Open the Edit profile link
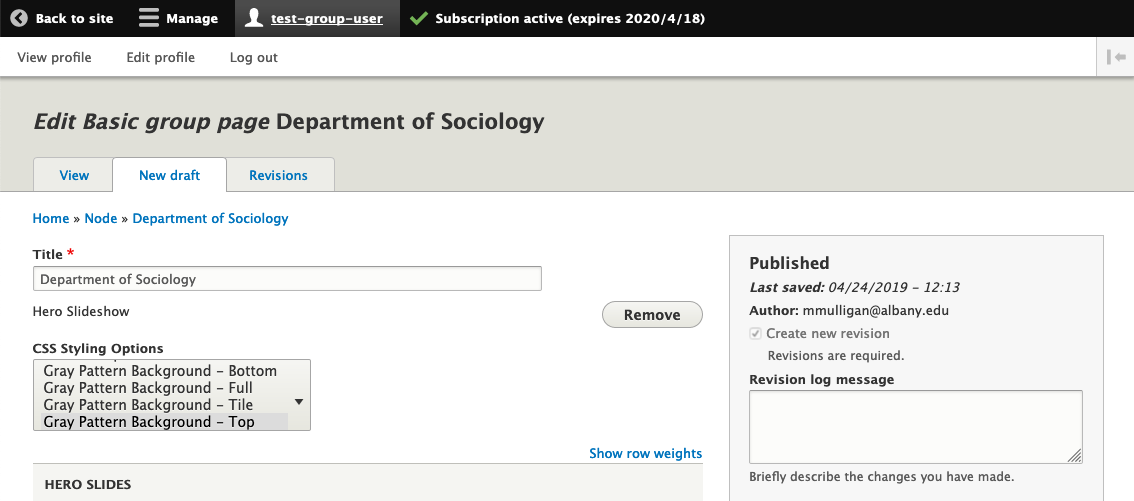 [160, 57]
